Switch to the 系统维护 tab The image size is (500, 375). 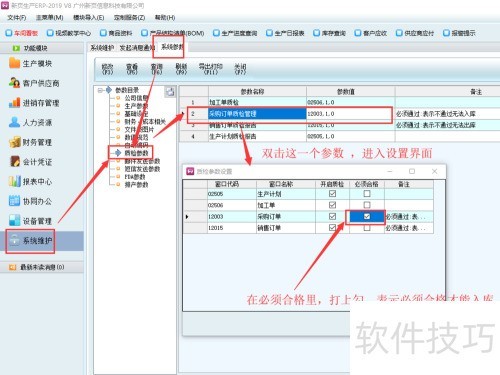click(102, 48)
